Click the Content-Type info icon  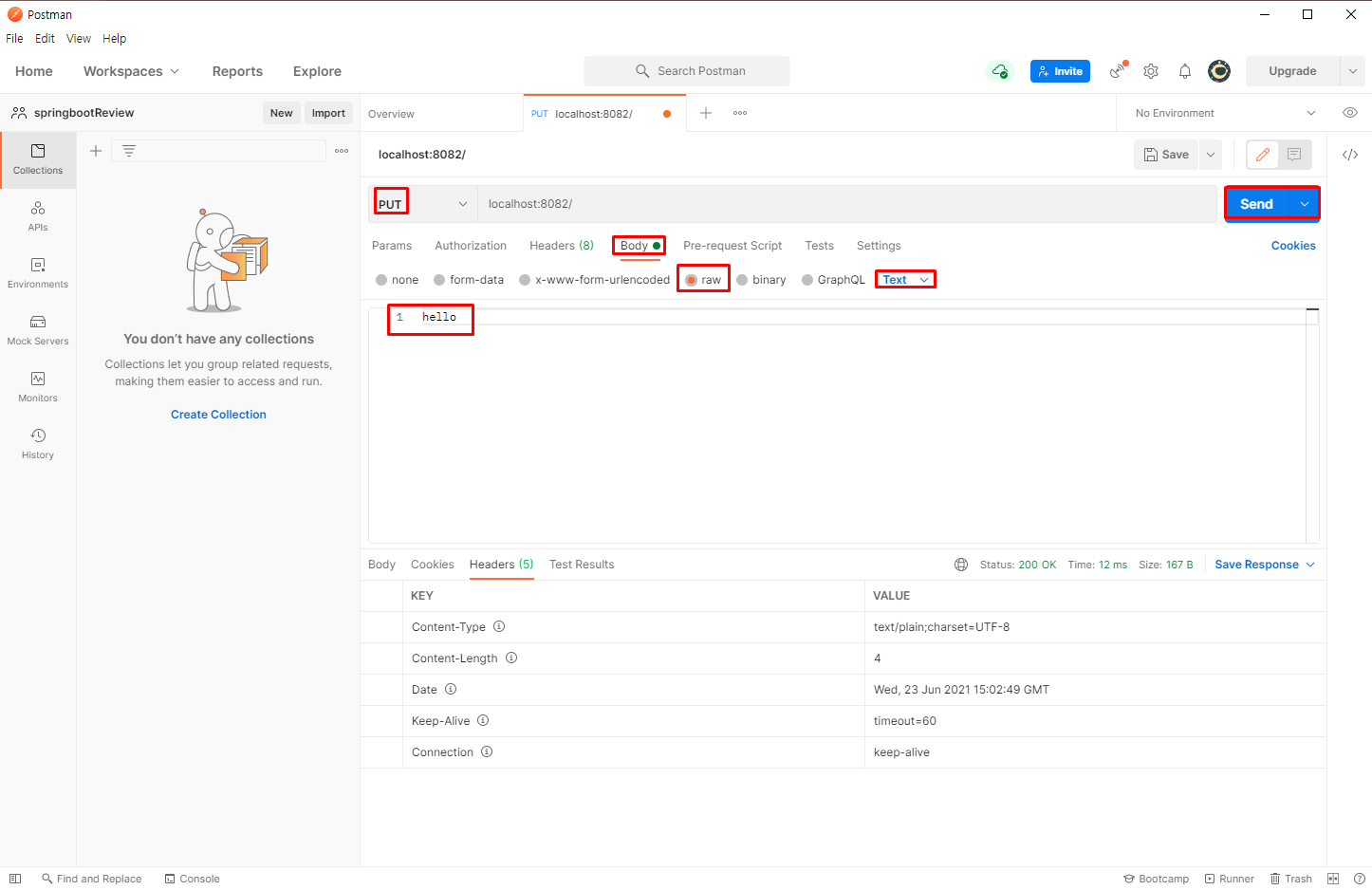point(499,626)
